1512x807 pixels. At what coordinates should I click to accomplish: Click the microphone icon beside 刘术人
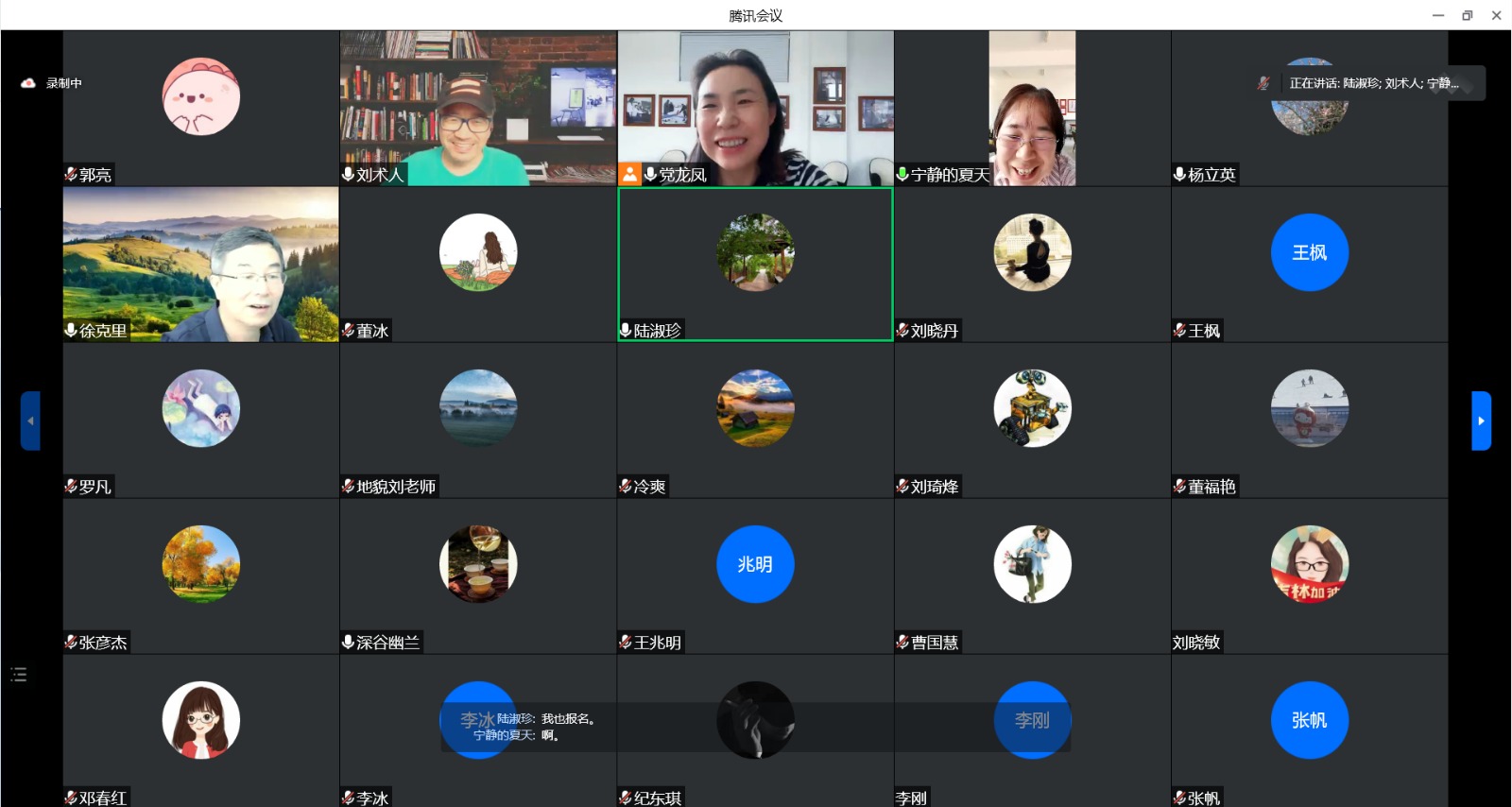349,175
